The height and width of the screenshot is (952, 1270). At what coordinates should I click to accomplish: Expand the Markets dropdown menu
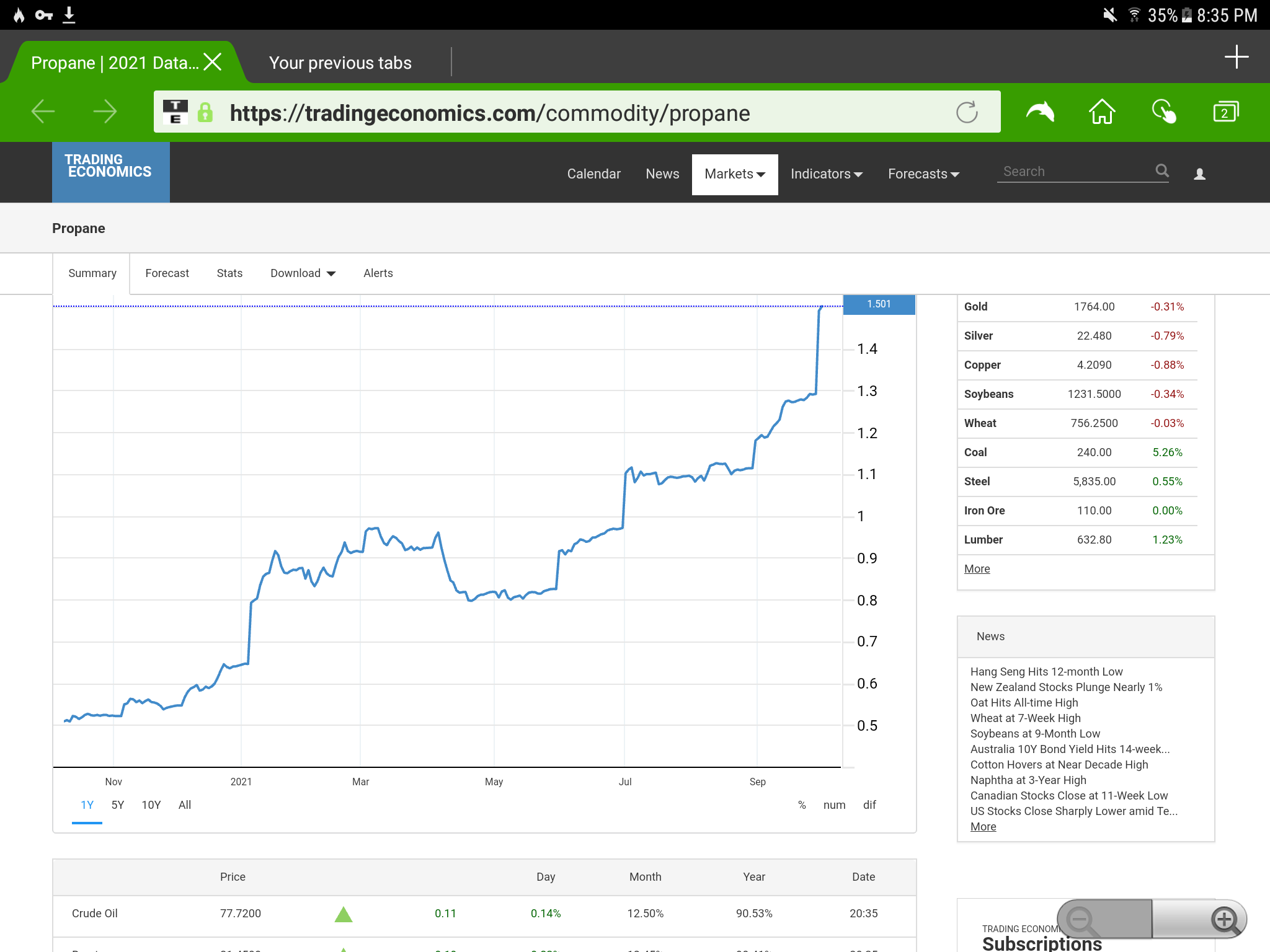tap(735, 174)
